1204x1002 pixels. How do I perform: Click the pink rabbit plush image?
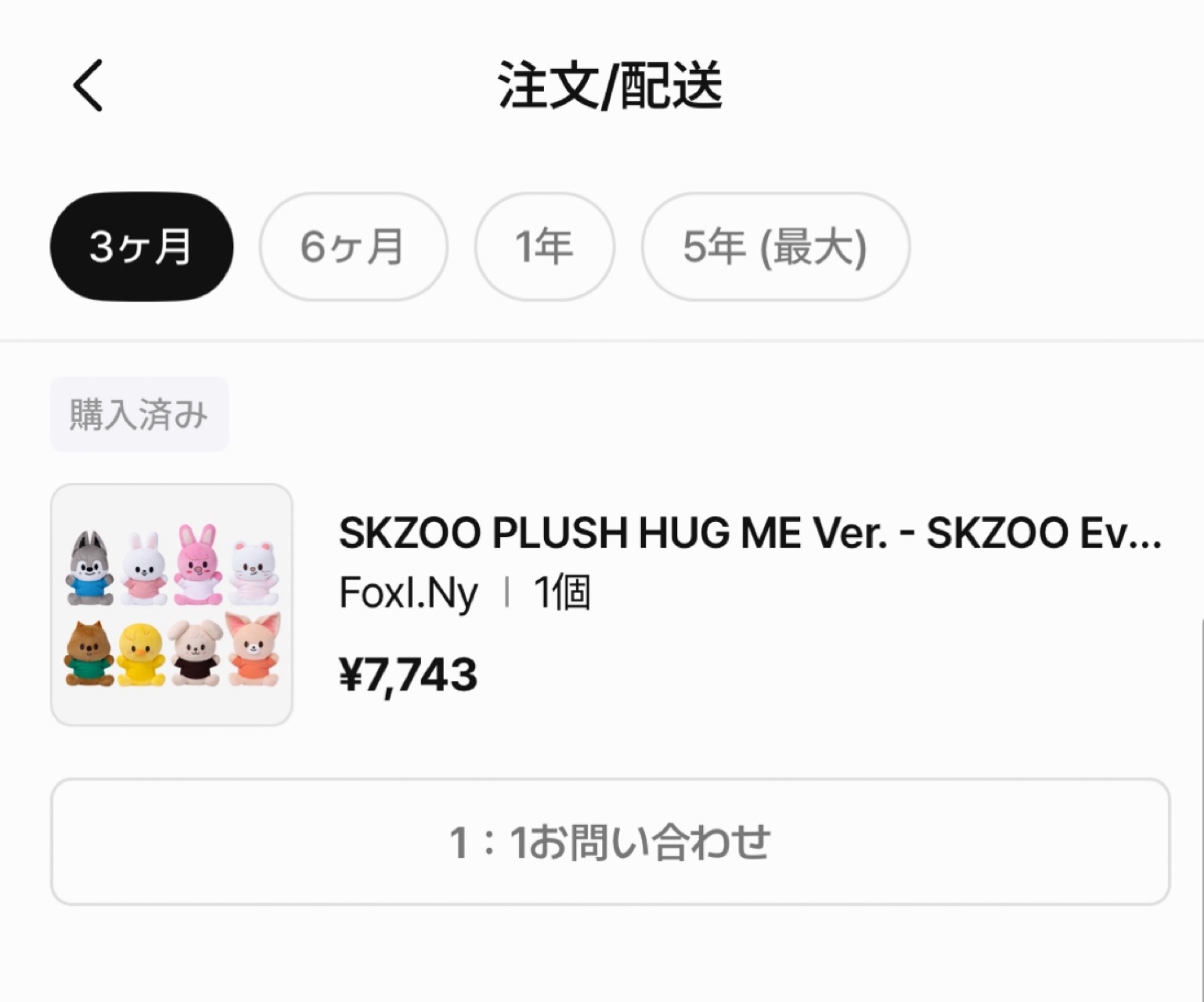(x=198, y=565)
